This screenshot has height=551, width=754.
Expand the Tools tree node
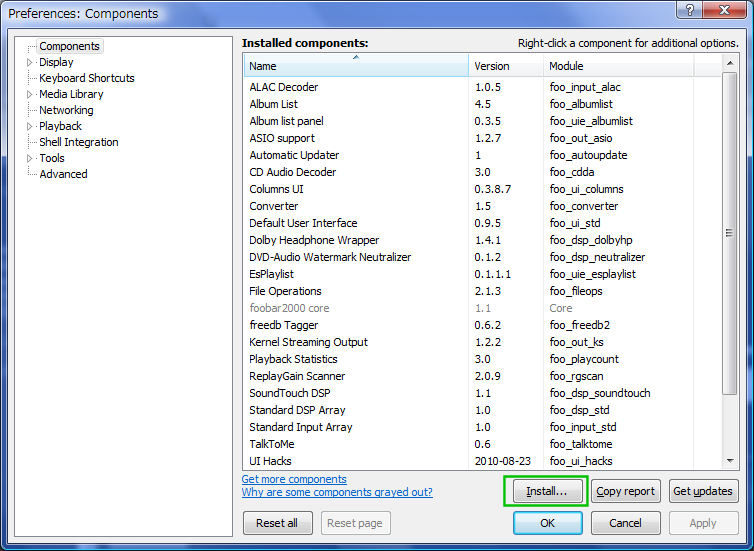pyautogui.click(x=29, y=158)
